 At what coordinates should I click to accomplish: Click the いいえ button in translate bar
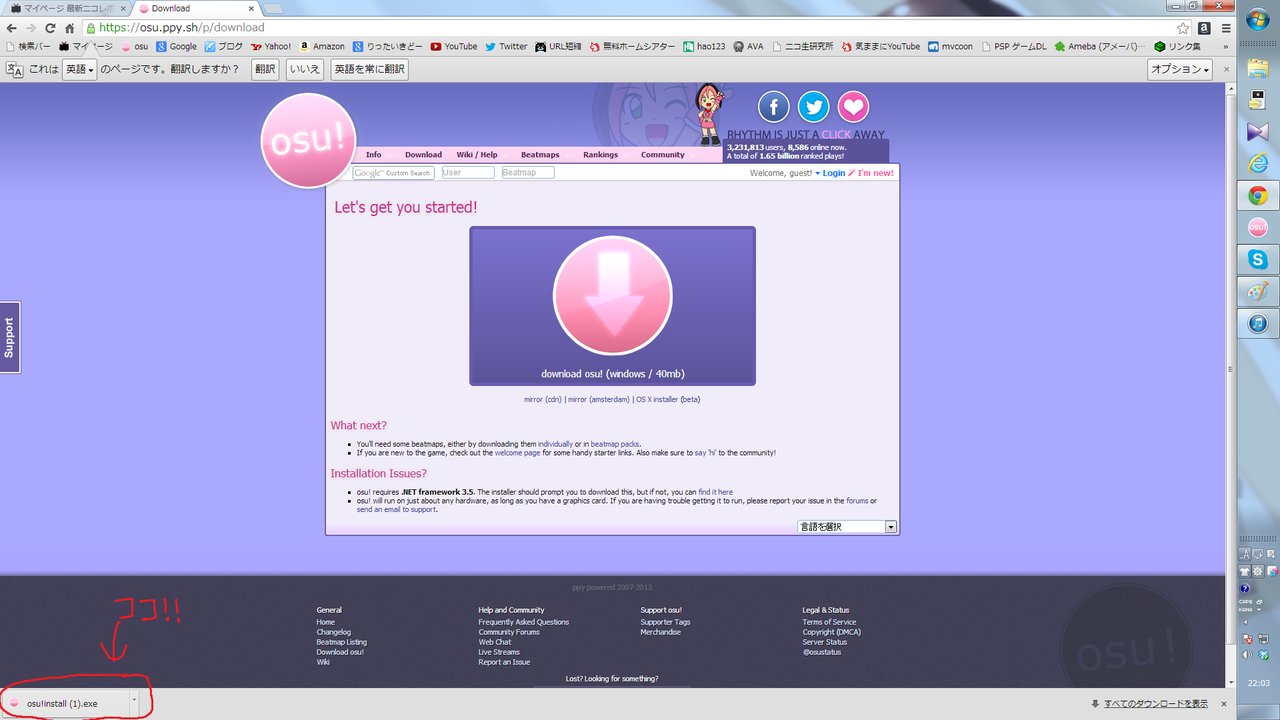[304, 69]
